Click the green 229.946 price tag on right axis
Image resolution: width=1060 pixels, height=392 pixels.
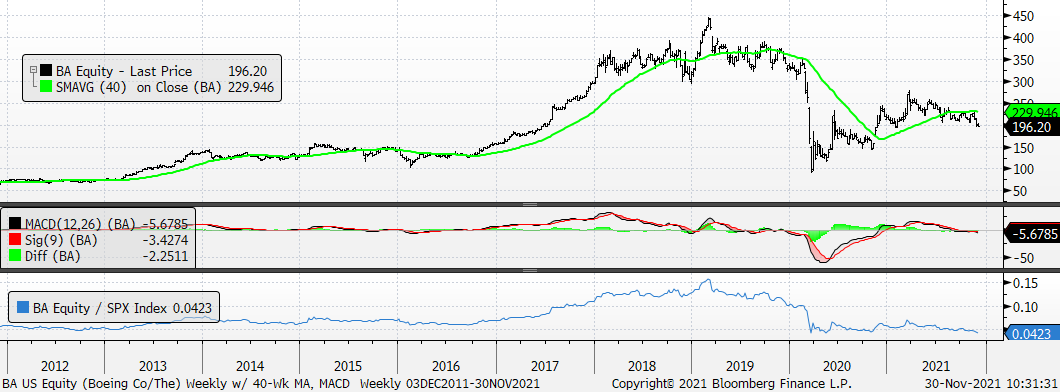click(1033, 112)
